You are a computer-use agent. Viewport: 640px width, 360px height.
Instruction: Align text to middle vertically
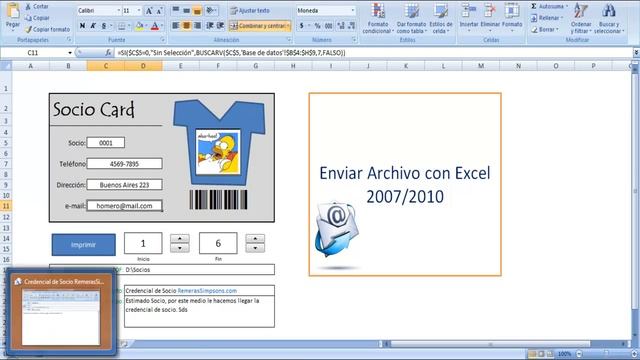click(x=187, y=10)
